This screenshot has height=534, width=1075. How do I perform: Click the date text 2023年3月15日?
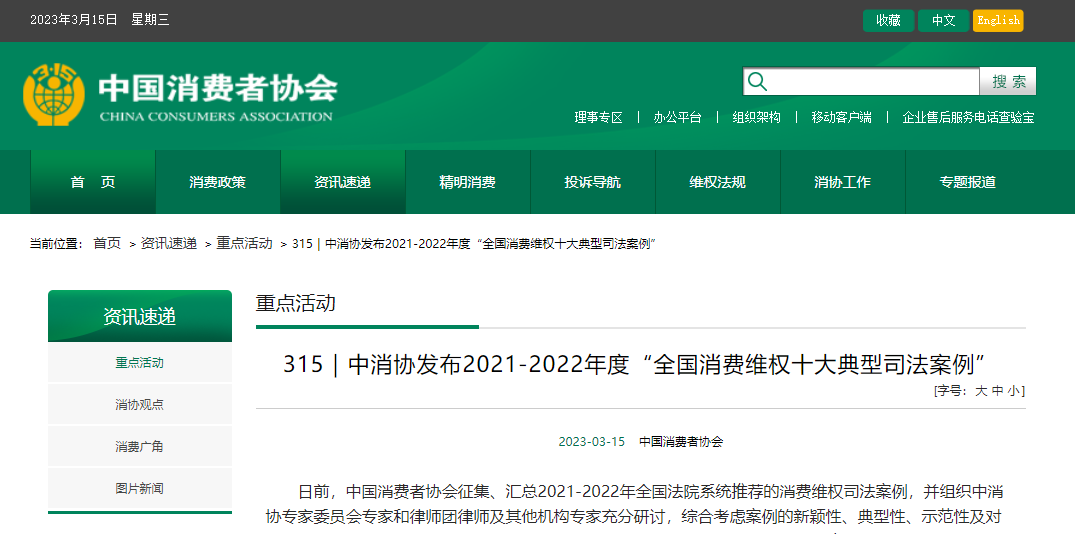[x=73, y=20]
